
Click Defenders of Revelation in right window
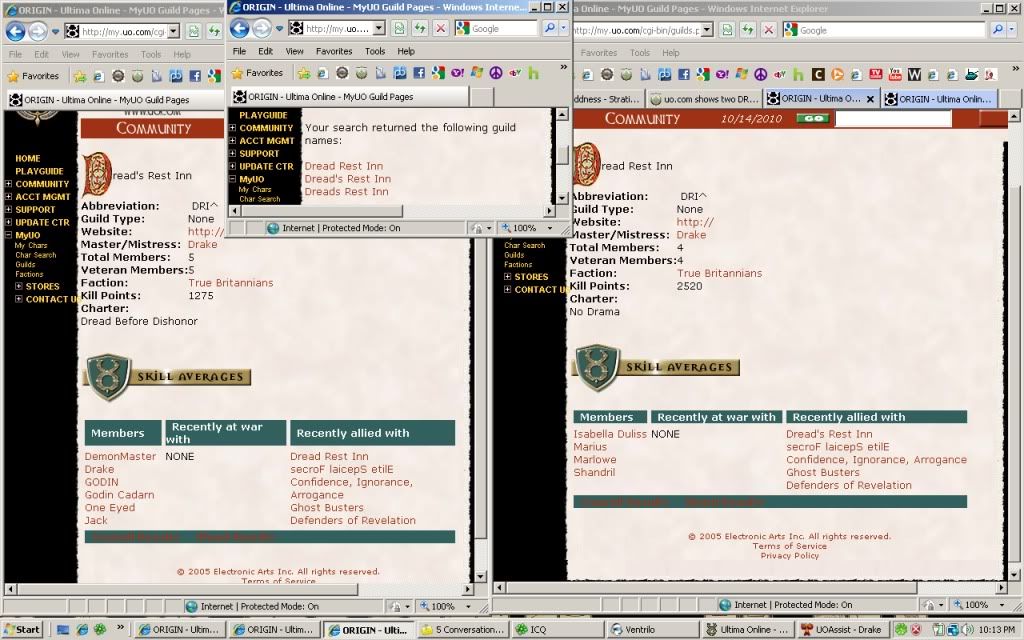848,485
